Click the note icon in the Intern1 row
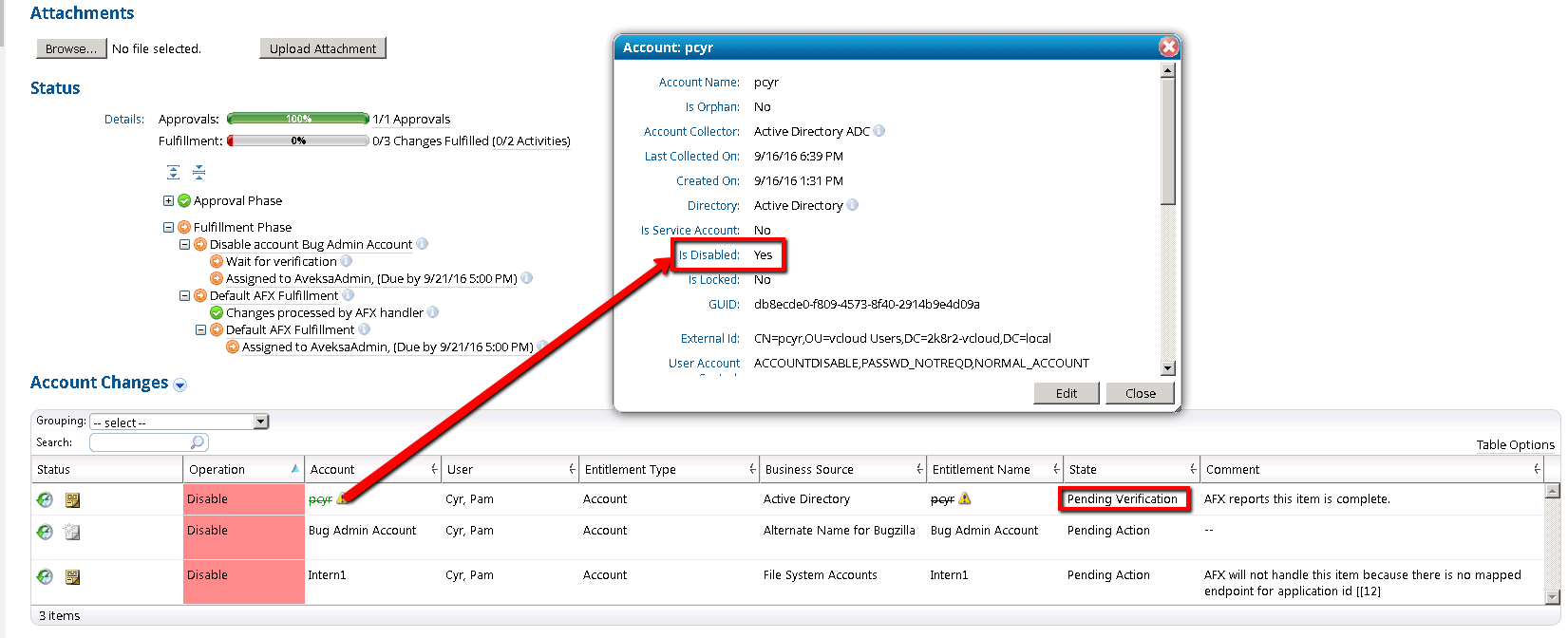This screenshot has width=1568, height=638. pyautogui.click(x=72, y=576)
